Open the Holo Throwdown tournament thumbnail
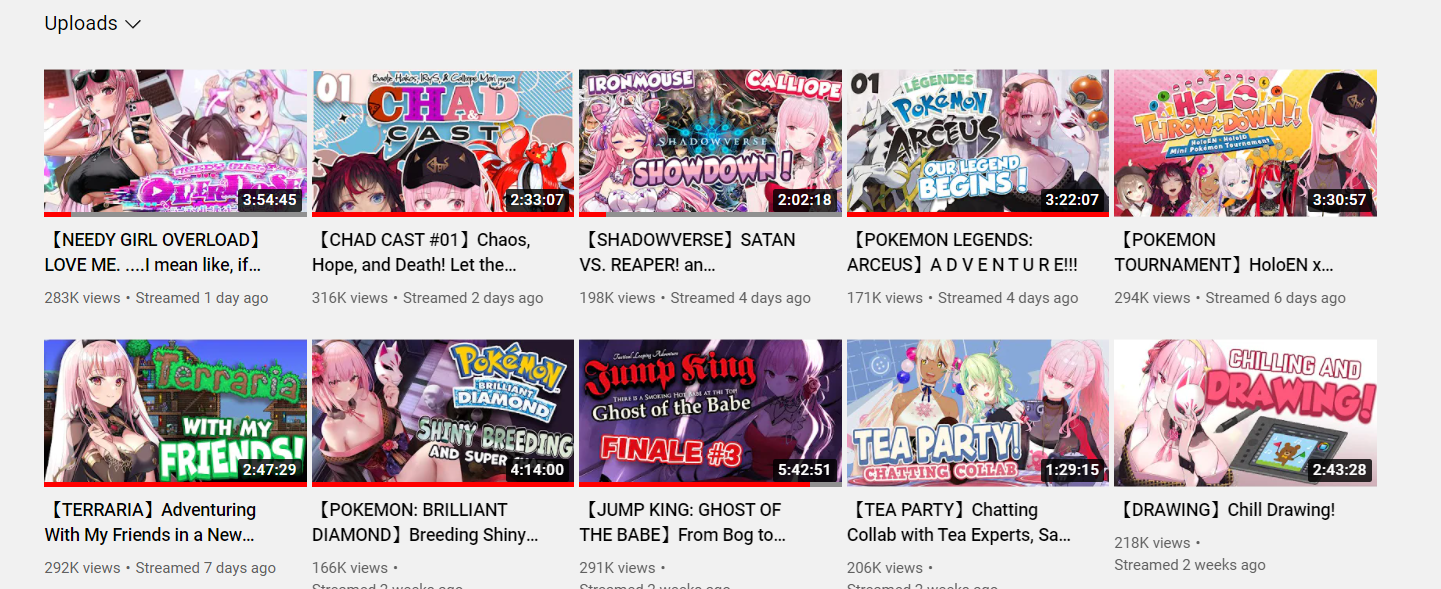Viewport: 1441px width, 589px height. tap(1245, 143)
